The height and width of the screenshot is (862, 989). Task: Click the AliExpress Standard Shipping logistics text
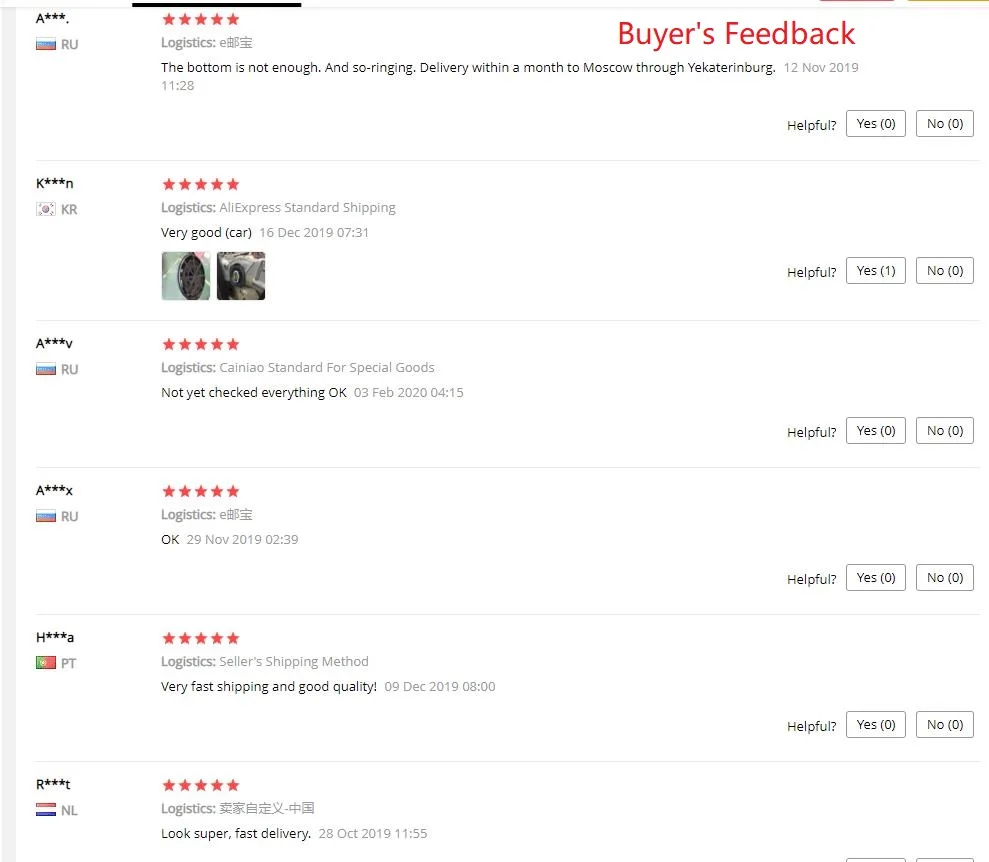pyautogui.click(x=307, y=207)
